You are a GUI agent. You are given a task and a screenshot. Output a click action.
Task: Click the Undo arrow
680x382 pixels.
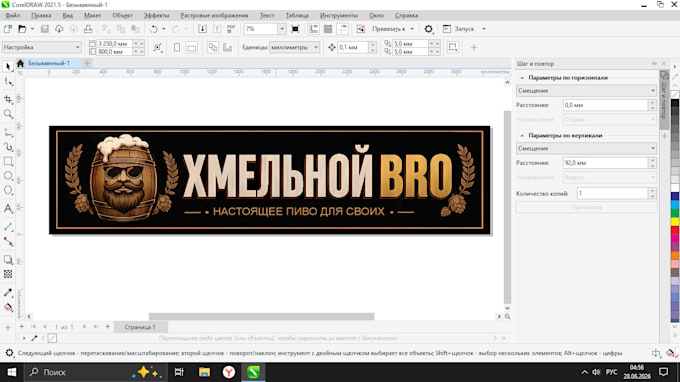pyautogui.click(x=154, y=29)
